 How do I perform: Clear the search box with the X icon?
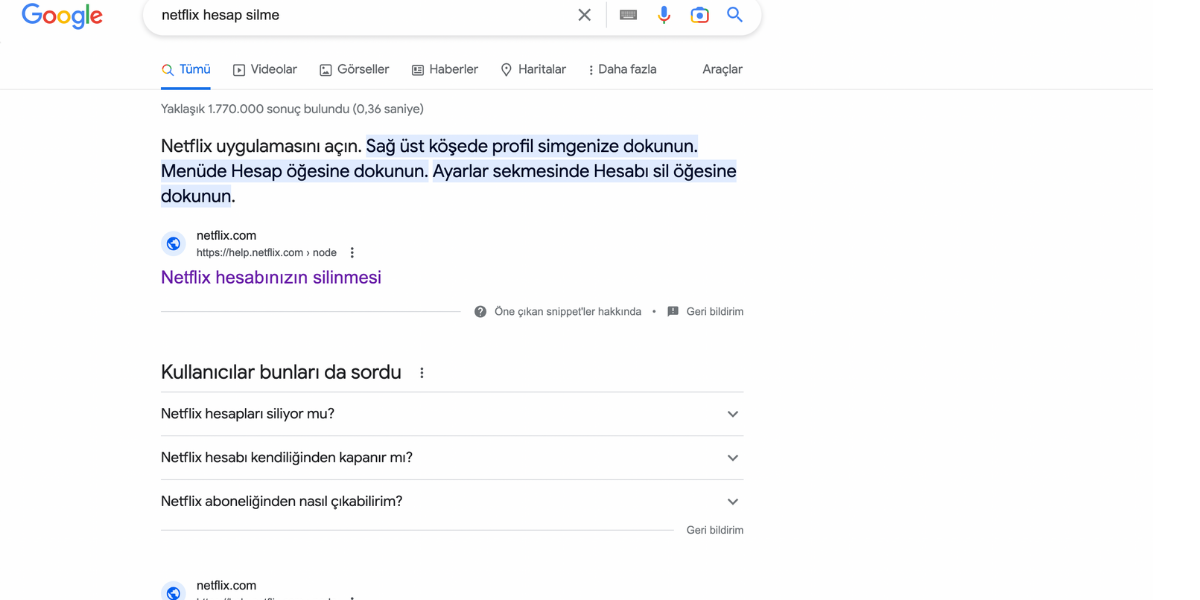pos(584,15)
